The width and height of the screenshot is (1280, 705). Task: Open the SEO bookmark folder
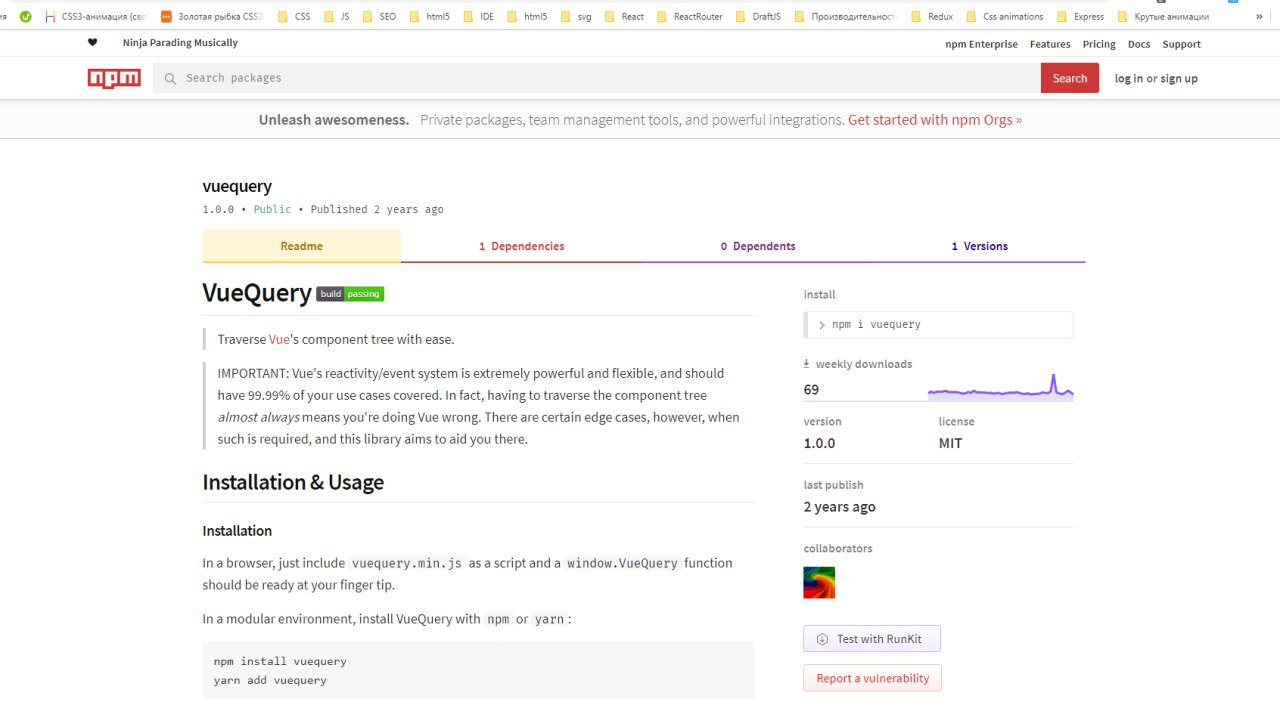coord(379,16)
